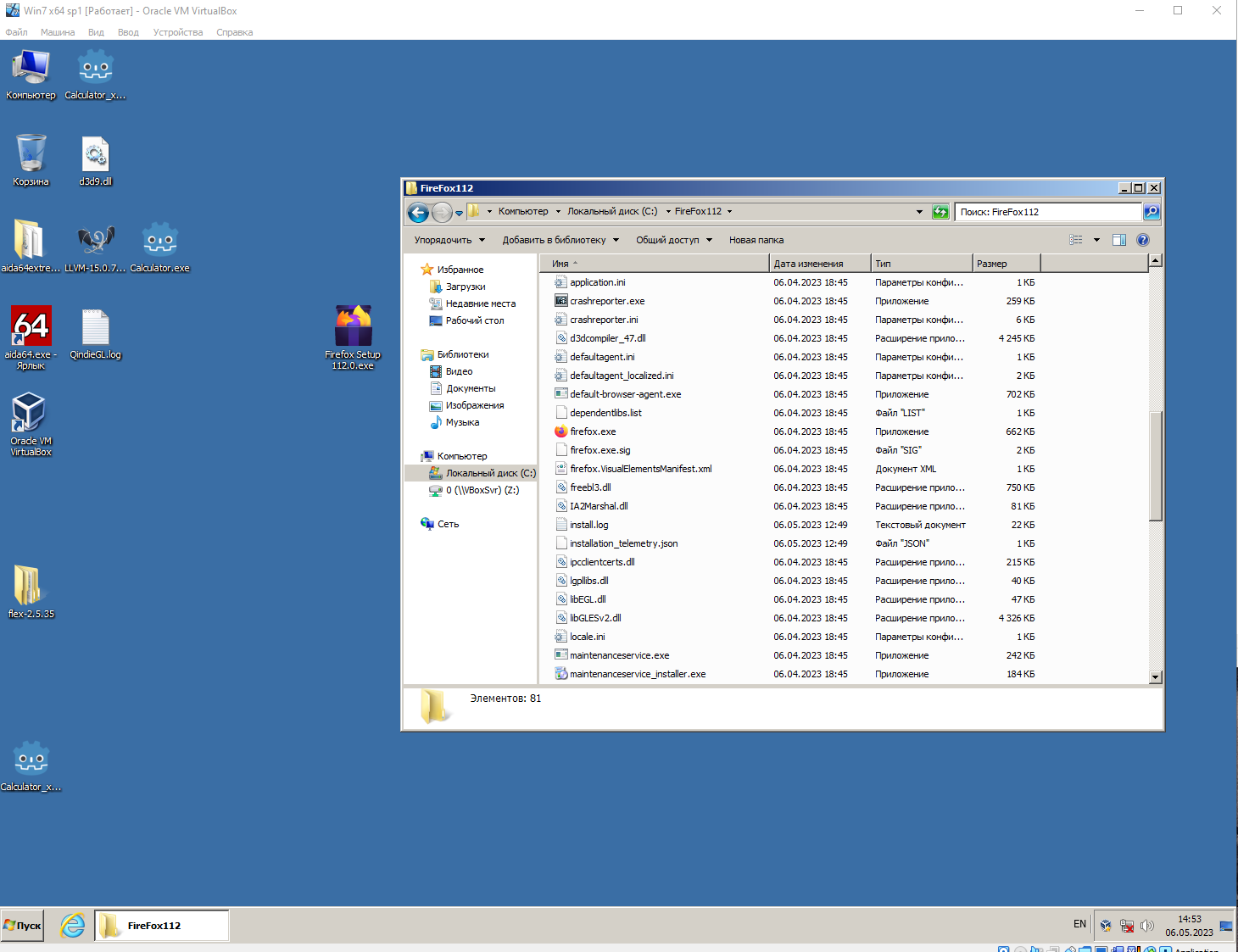Select the QindieGL.log file on desktop
Screen dimensions: 1238x952
tap(95, 334)
